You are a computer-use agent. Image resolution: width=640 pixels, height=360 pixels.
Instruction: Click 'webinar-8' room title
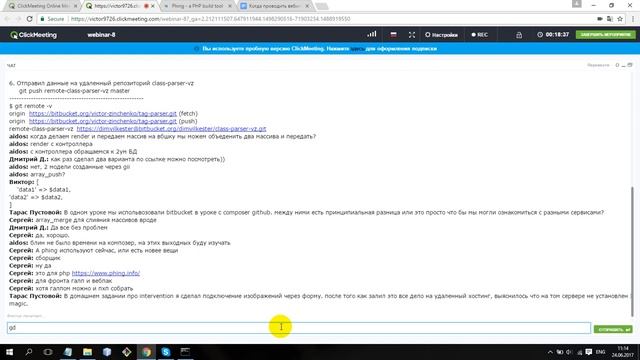coord(101,35)
